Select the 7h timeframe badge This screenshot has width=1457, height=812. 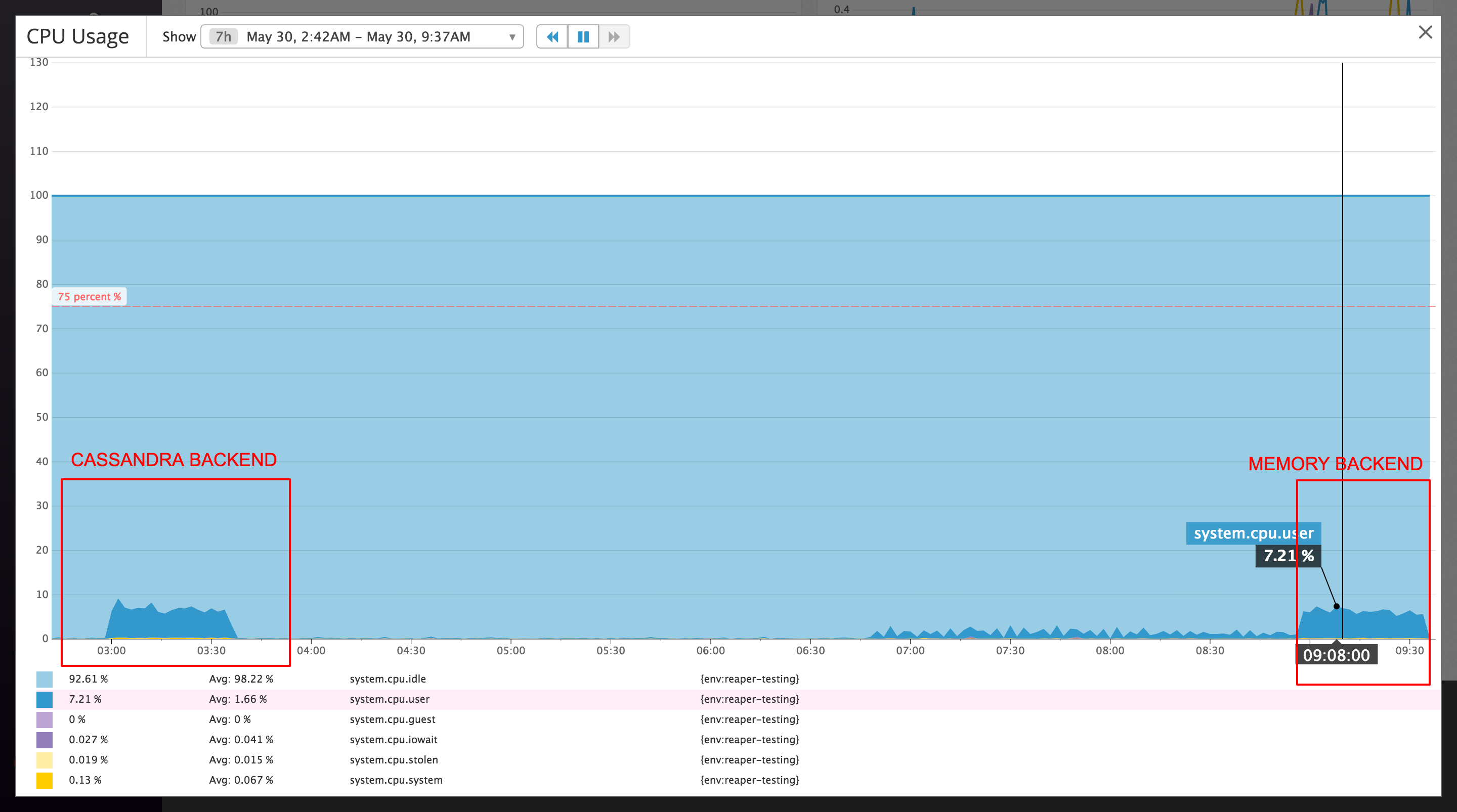(224, 37)
